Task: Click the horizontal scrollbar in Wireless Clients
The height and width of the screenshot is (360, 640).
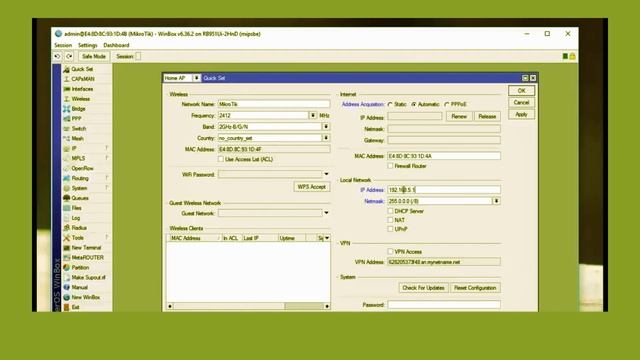Action: click(x=248, y=306)
